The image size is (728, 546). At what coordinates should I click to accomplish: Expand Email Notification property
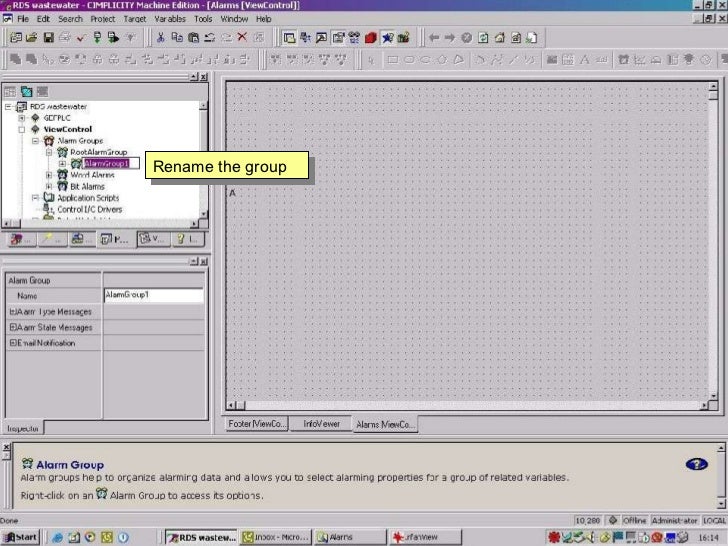[13, 343]
